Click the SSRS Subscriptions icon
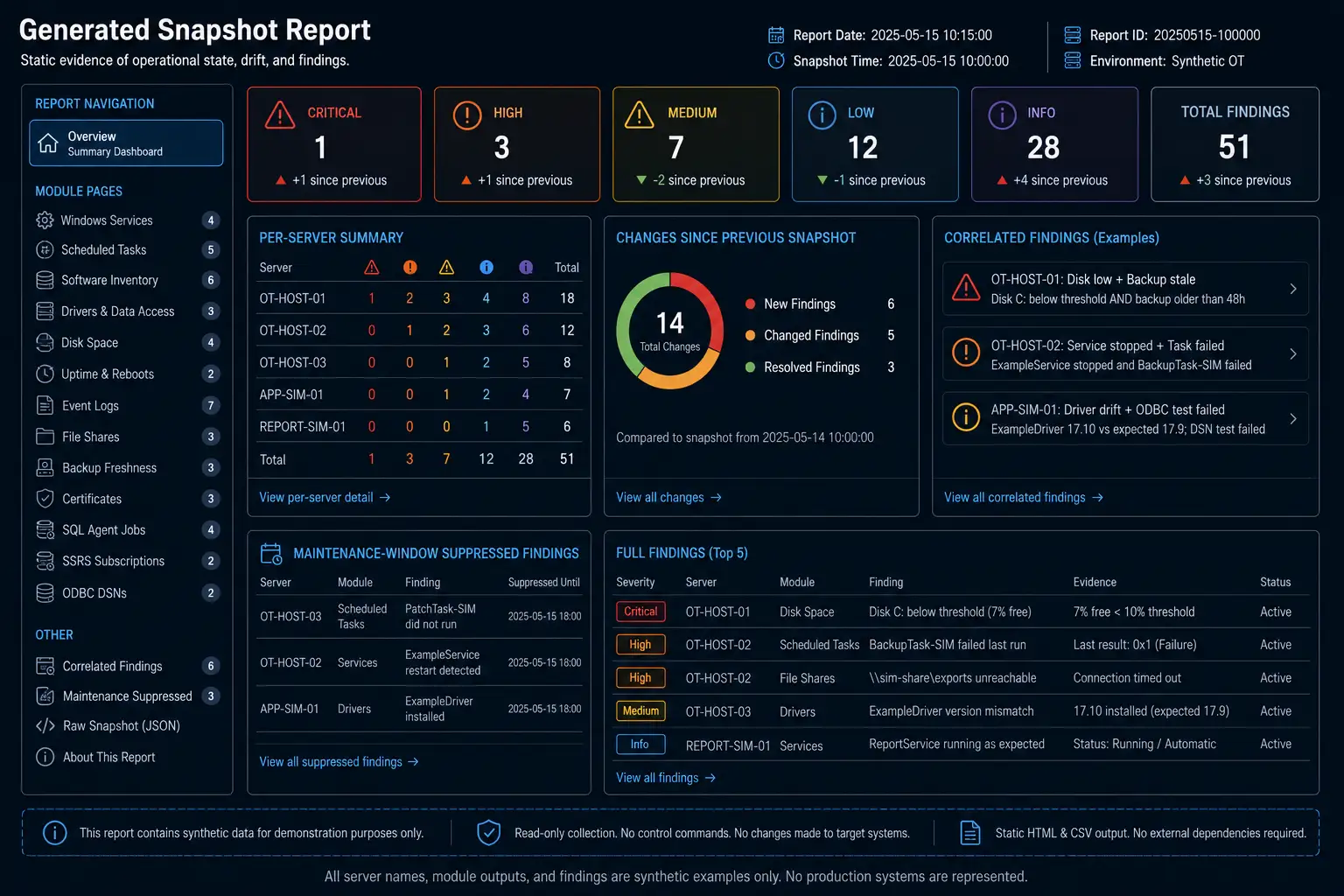The image size is (1344, 896). (x=45, y=561)
